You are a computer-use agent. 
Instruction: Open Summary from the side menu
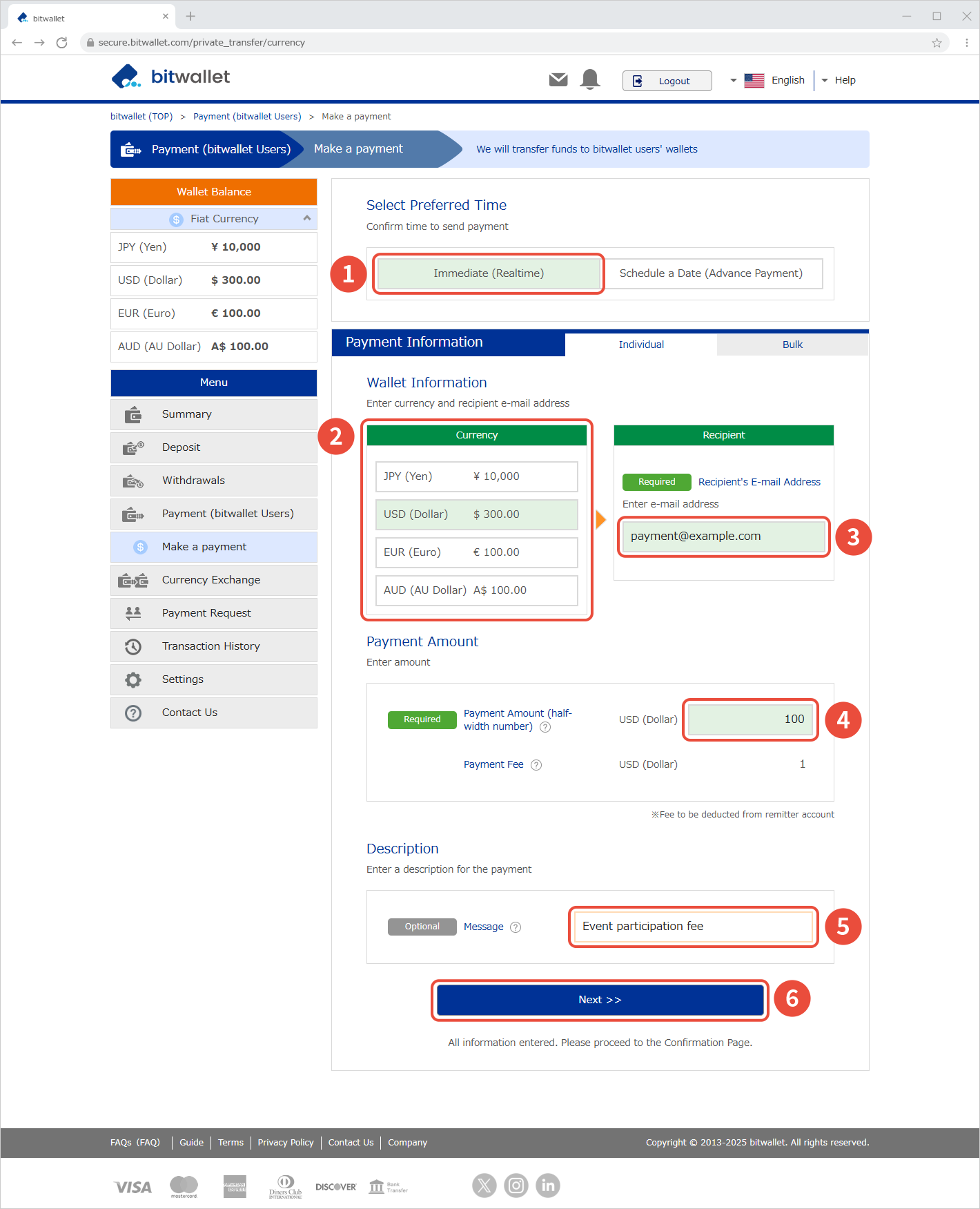(214, 414)
